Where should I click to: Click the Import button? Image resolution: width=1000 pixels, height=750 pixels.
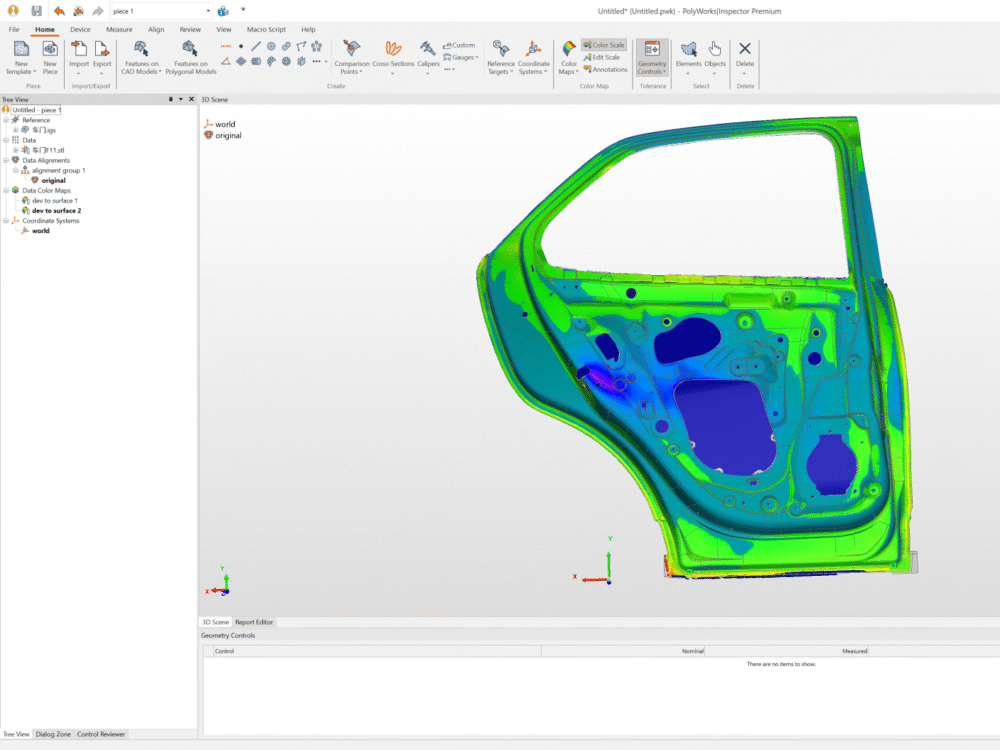click(x=79, y=58)
